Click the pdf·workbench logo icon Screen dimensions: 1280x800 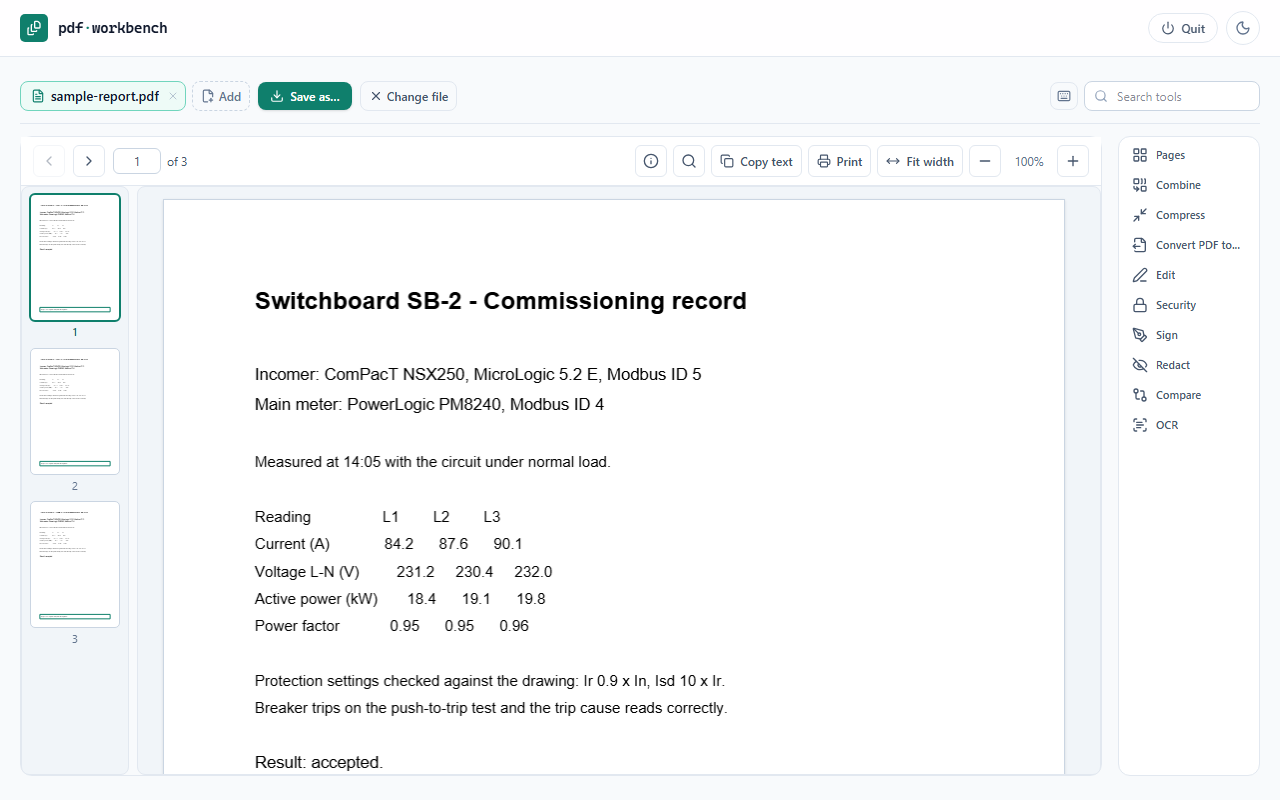click(34, 28)
